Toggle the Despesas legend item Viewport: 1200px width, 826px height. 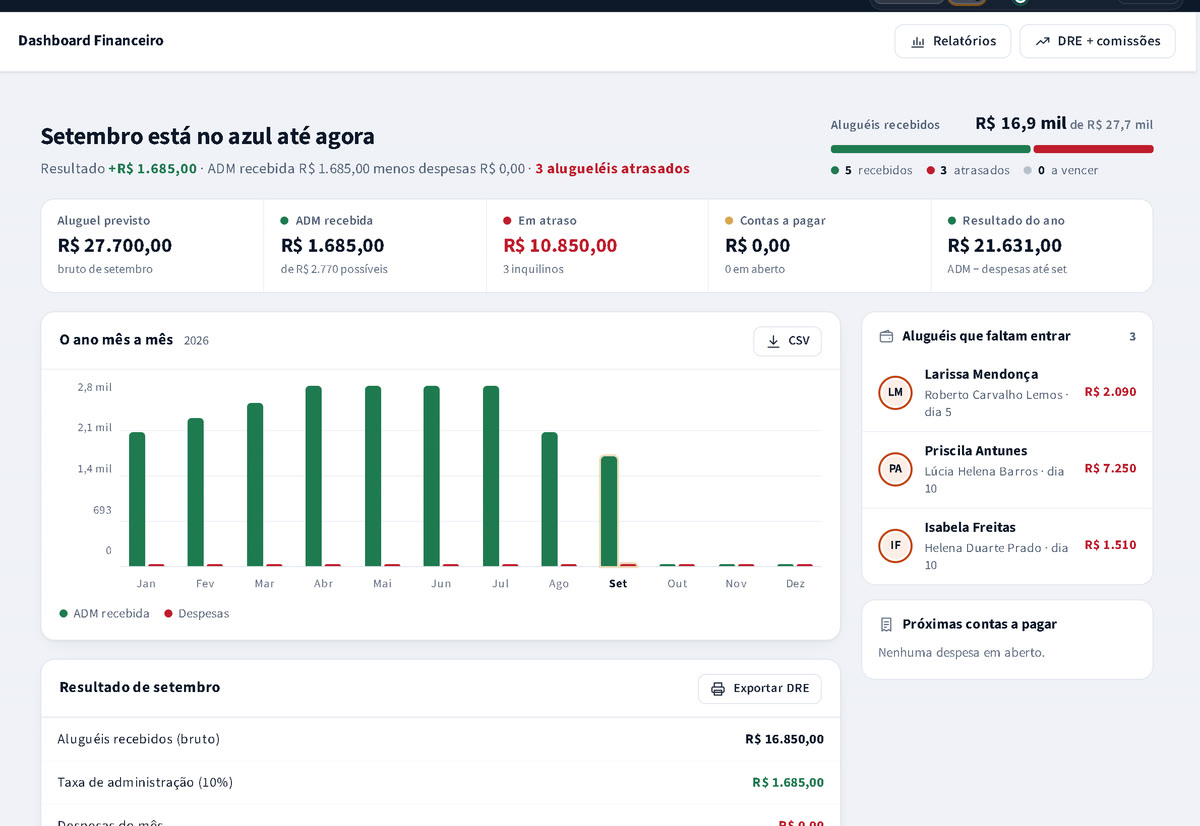[197, 614]
